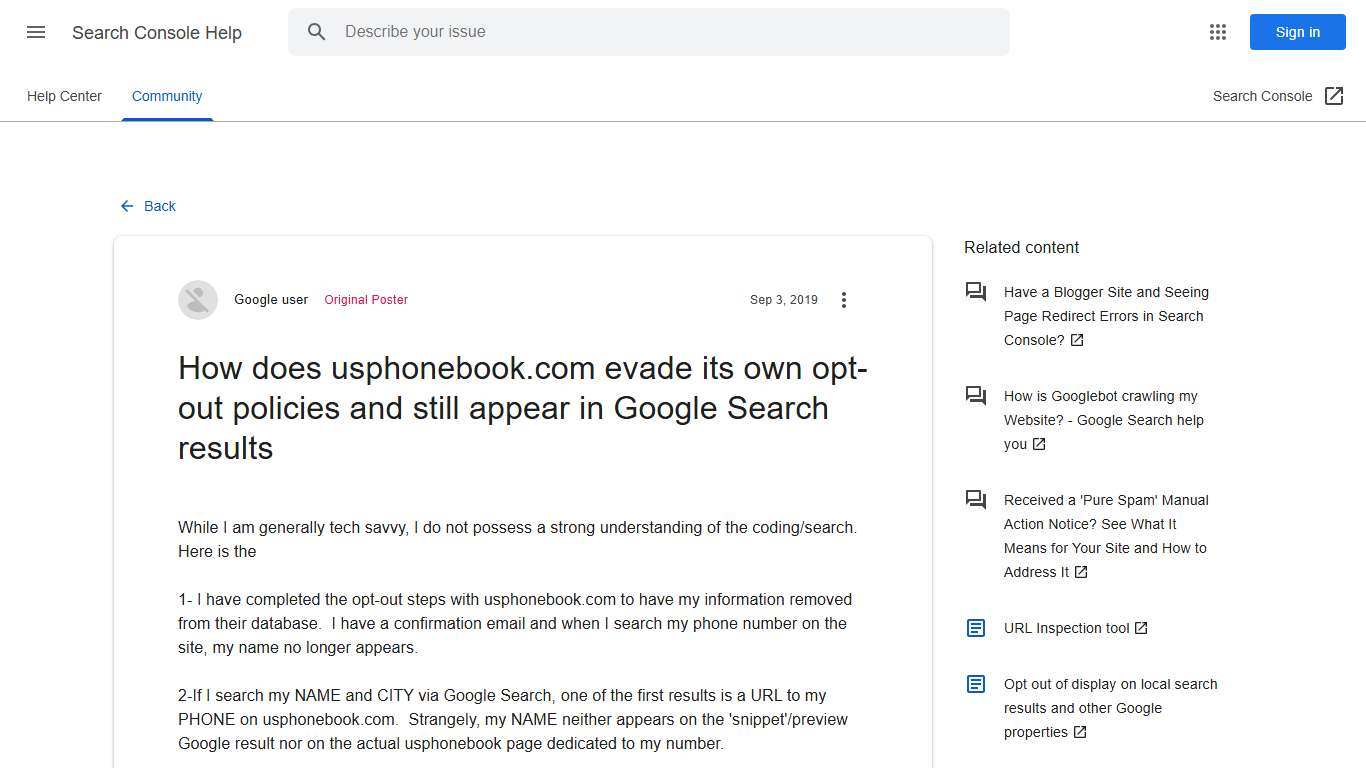Viewport: 1366px width, 768px height.
Task: Click the forum icon next to Googlebot crawling topic
Action: [975, 396]
